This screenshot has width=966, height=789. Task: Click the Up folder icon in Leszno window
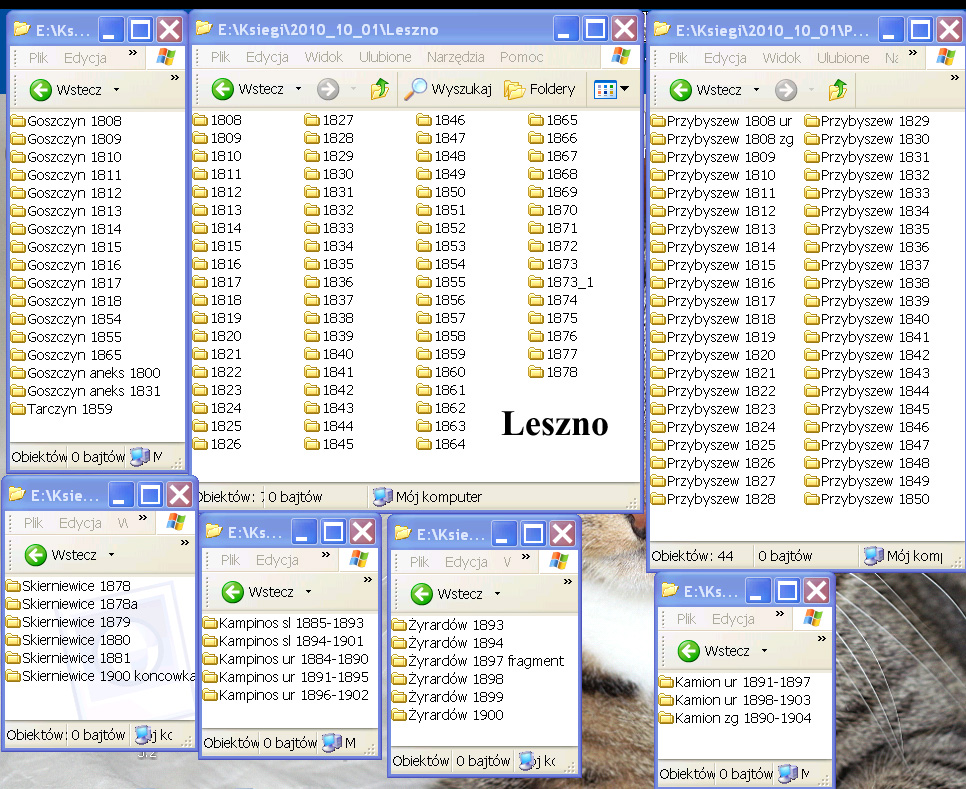coord(380,90)
